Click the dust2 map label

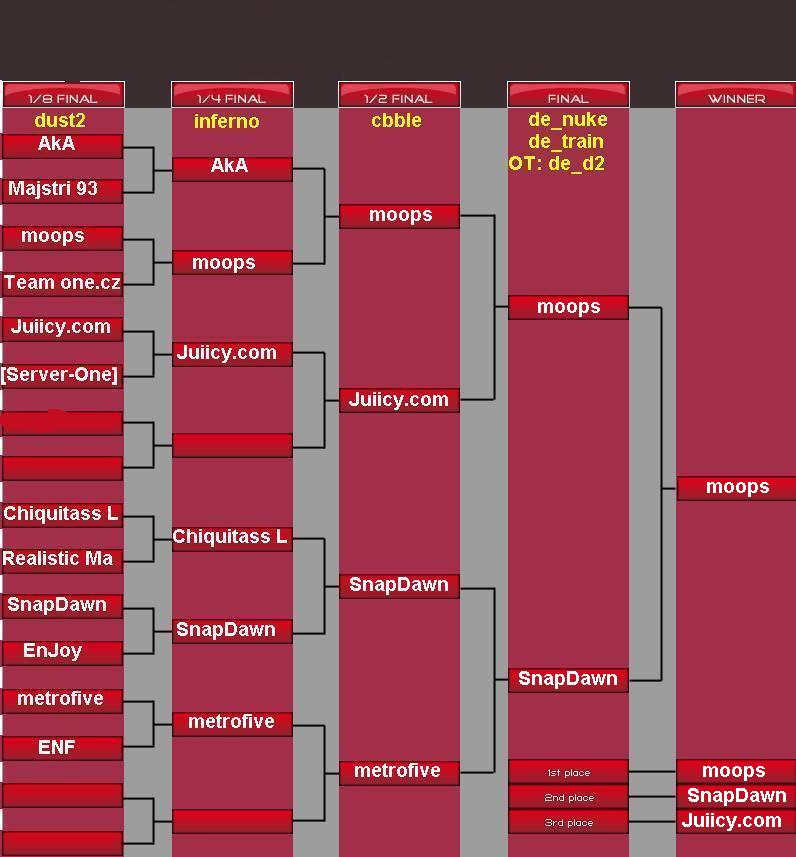click(x=60, y=120)
